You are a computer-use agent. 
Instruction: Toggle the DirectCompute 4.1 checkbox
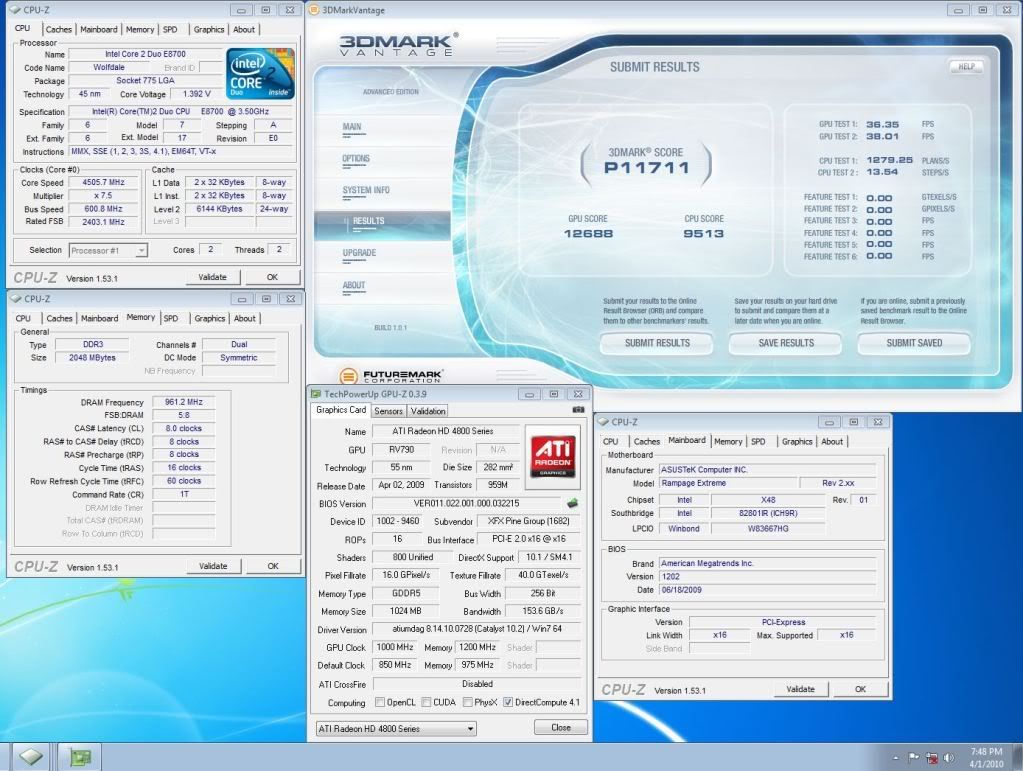[508, 703]
